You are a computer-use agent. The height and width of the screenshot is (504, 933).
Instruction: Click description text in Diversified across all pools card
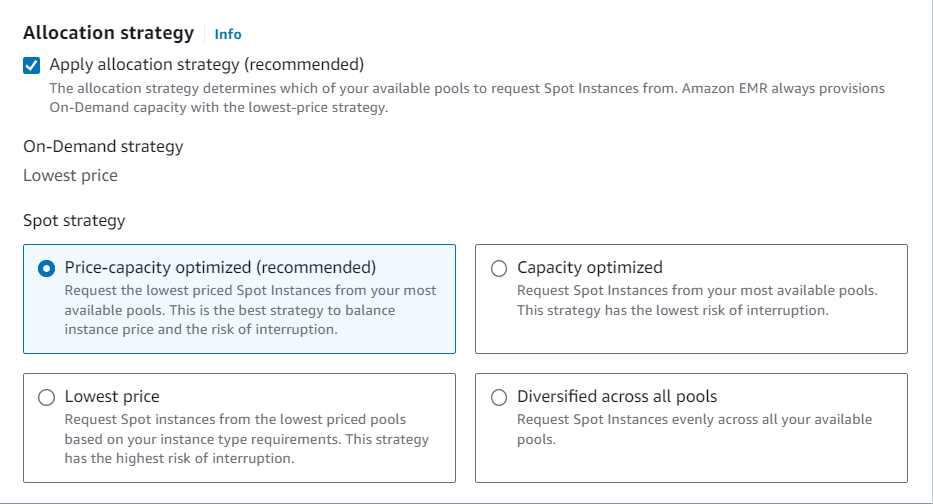click(694, 429)
